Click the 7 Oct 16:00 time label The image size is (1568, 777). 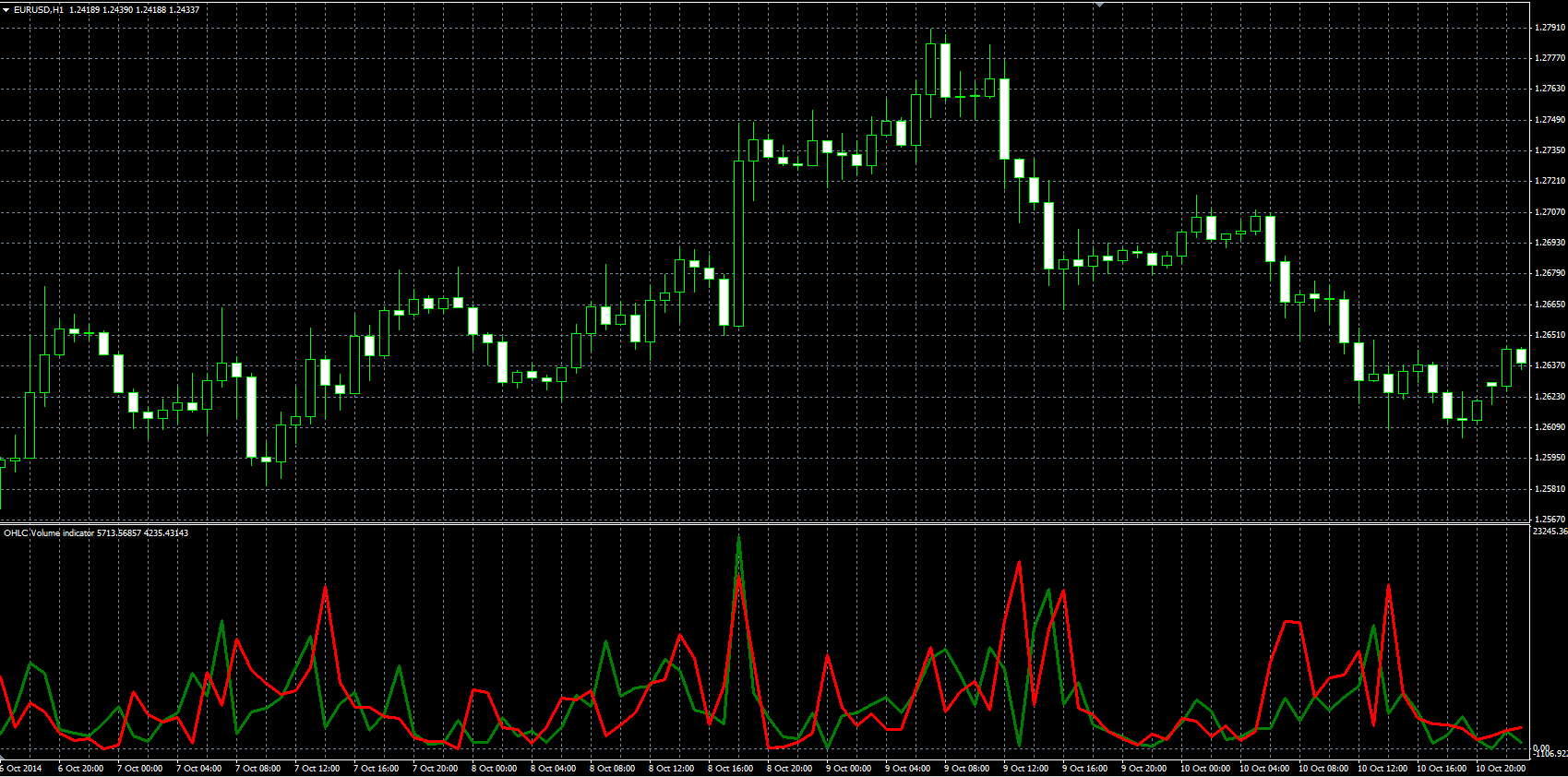coord(377,769)
